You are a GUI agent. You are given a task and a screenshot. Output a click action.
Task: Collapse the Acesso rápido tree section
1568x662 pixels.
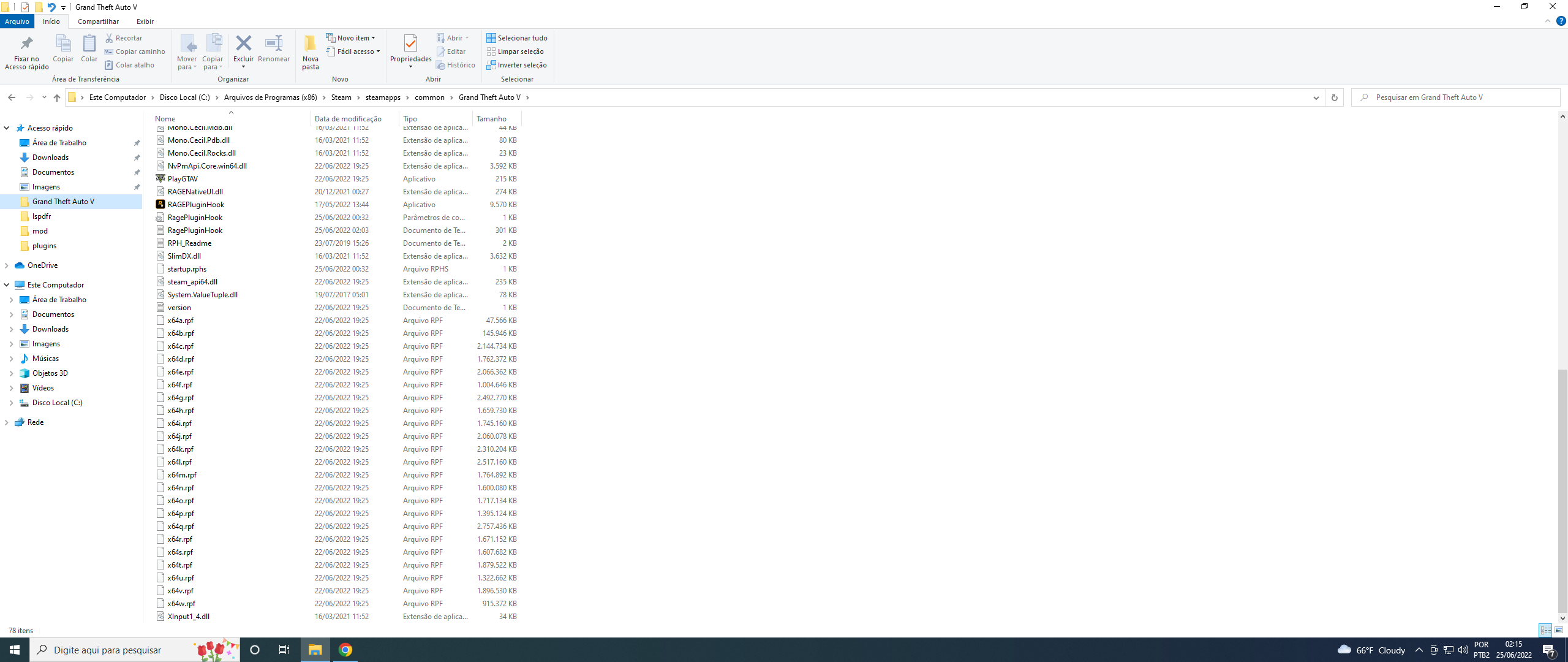[x=7, y=128]
